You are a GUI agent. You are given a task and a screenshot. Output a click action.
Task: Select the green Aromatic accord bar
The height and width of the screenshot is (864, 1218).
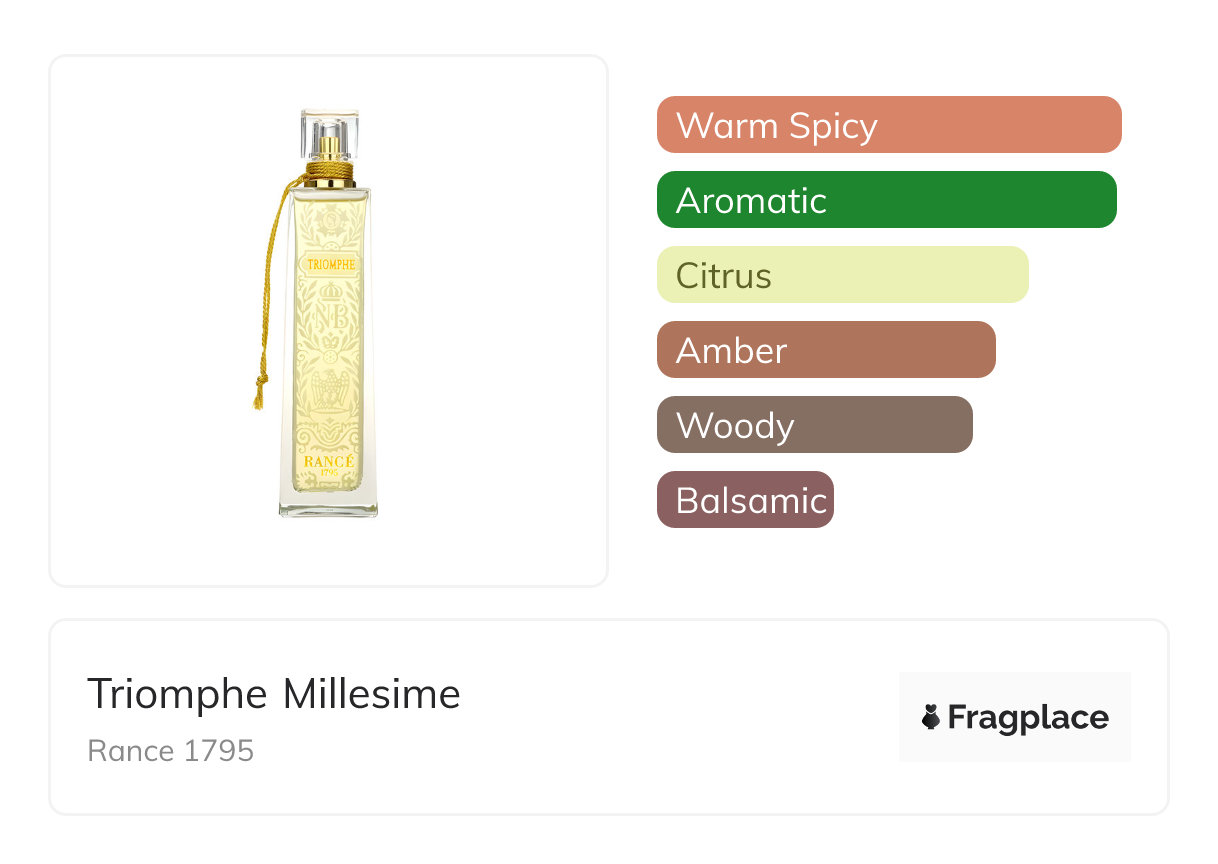pos(886,200)
